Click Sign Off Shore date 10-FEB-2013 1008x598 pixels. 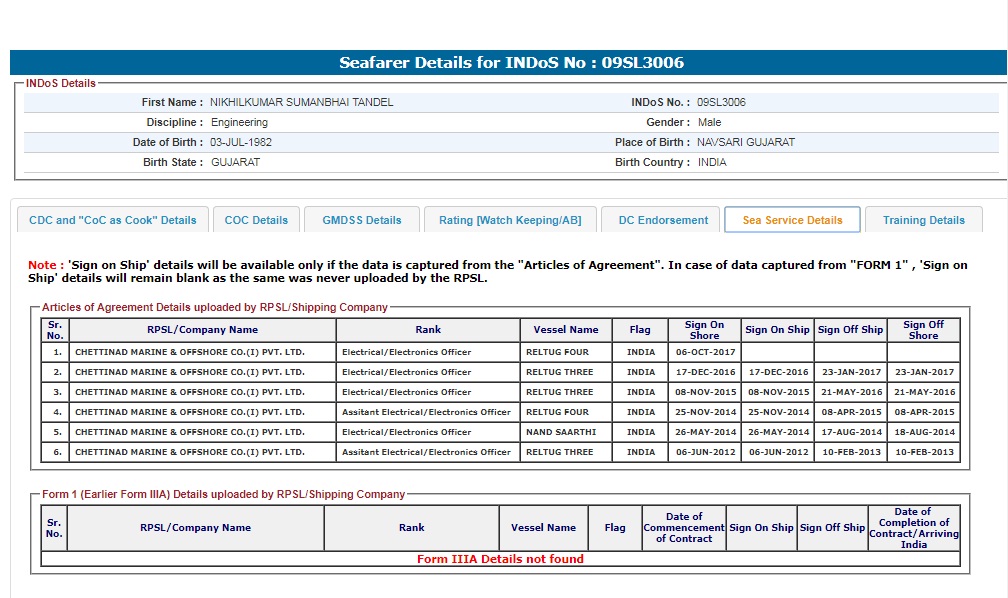click(922, 452)
